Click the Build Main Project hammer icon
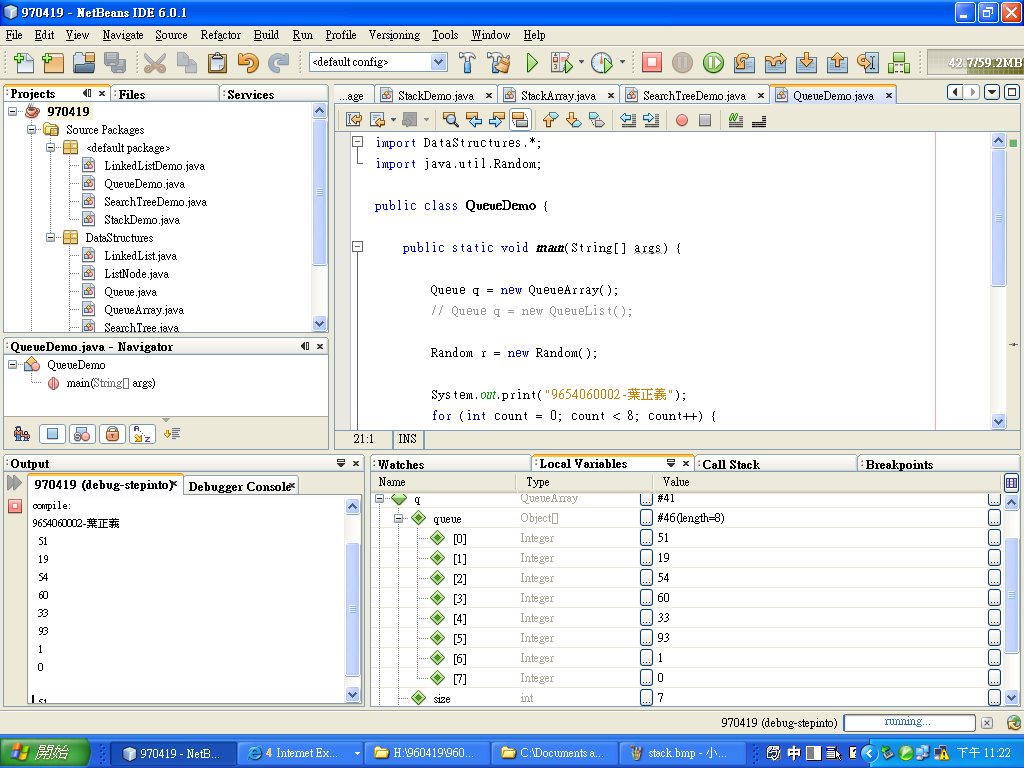 (x=467, y=63)
